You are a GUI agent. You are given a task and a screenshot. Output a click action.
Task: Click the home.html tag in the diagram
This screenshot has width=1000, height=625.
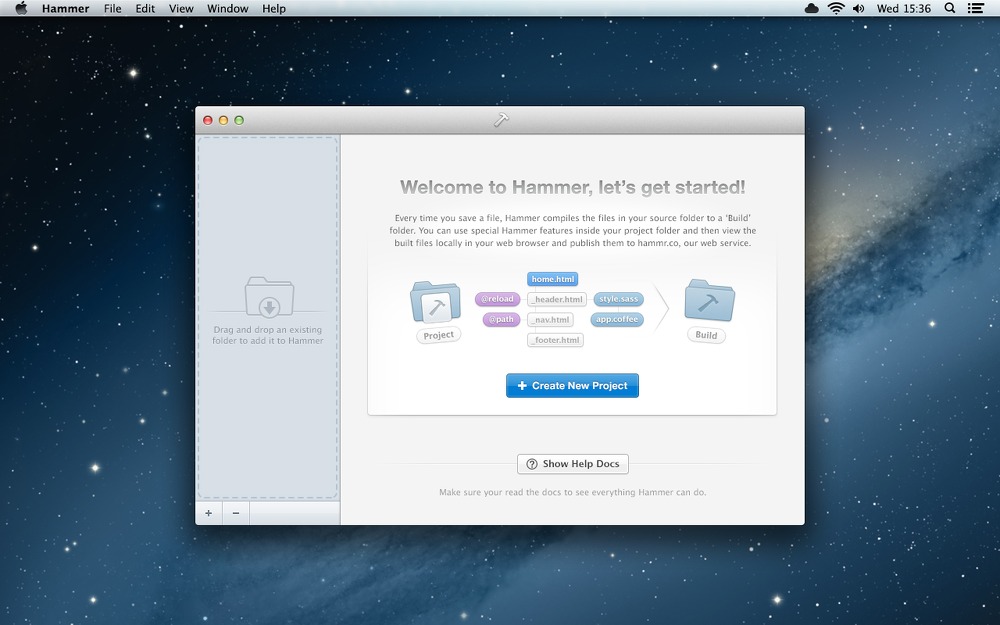coord(553,279)
